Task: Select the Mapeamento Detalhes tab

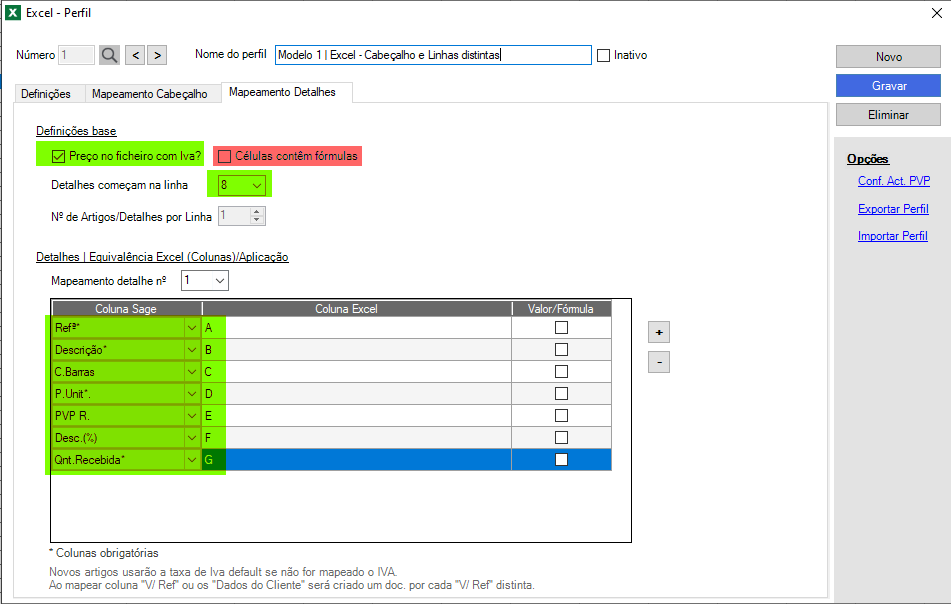Action: (x=283, y=92)
